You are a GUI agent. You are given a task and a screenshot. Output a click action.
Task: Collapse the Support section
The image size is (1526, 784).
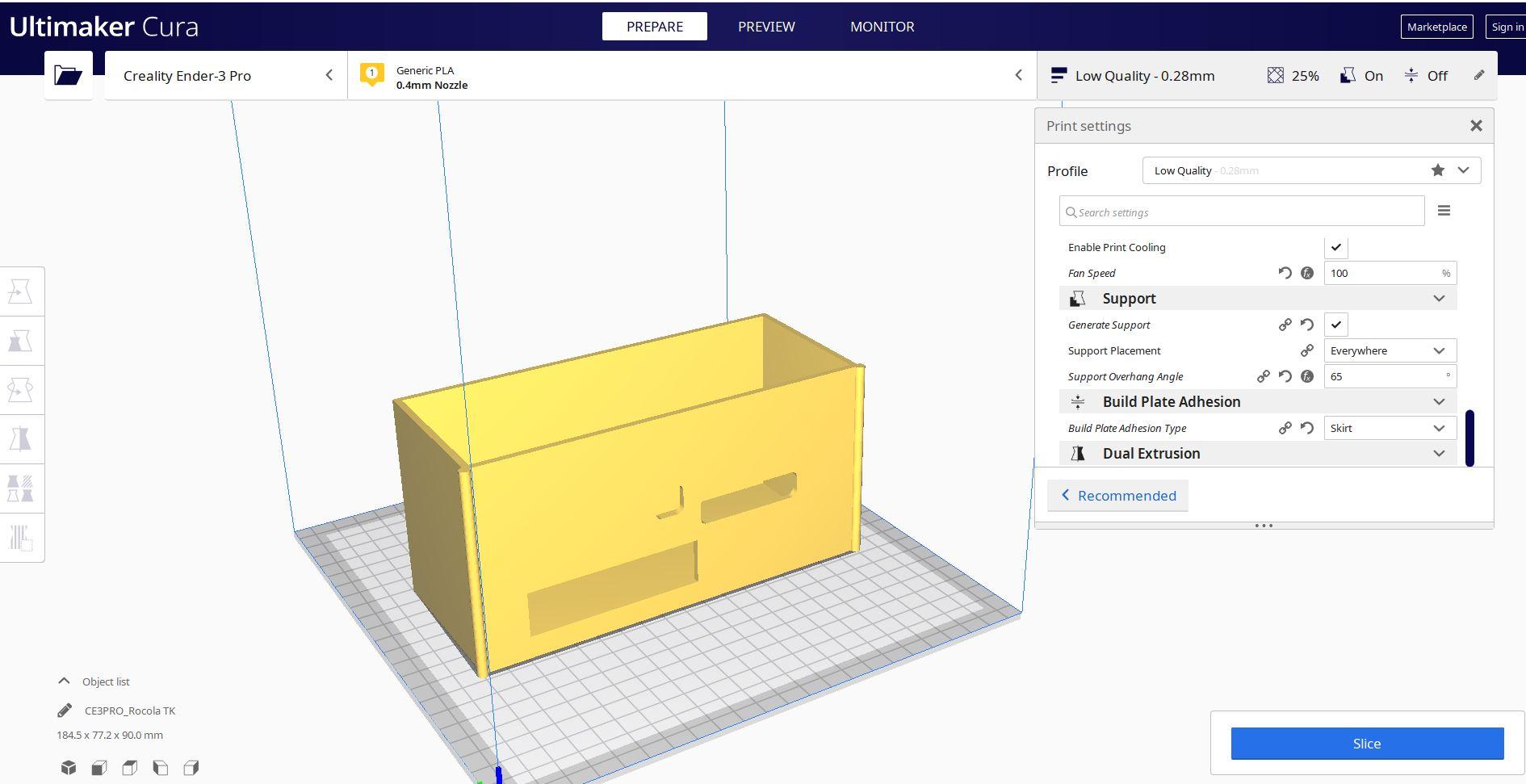1258,299
